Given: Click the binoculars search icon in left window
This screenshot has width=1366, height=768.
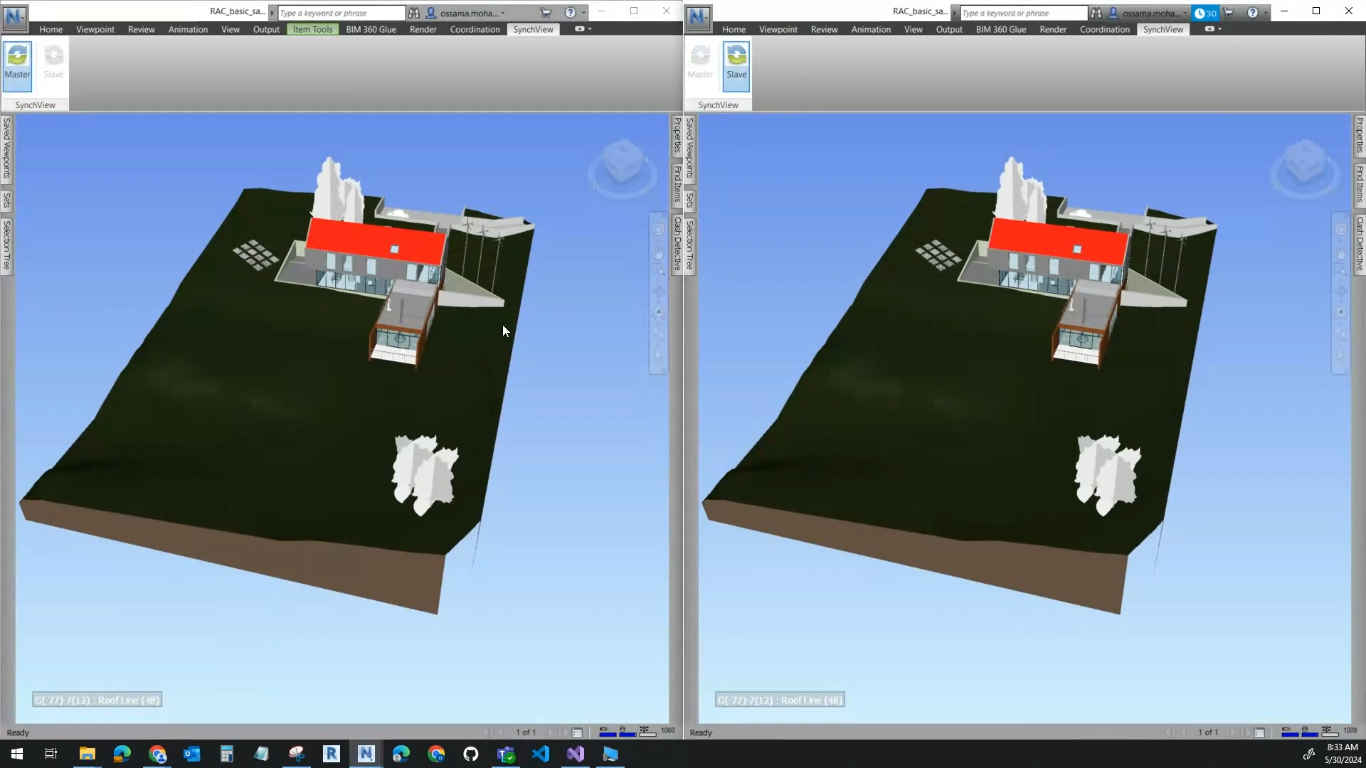Looking at the screenshot, I should click(x=415, y=13).
